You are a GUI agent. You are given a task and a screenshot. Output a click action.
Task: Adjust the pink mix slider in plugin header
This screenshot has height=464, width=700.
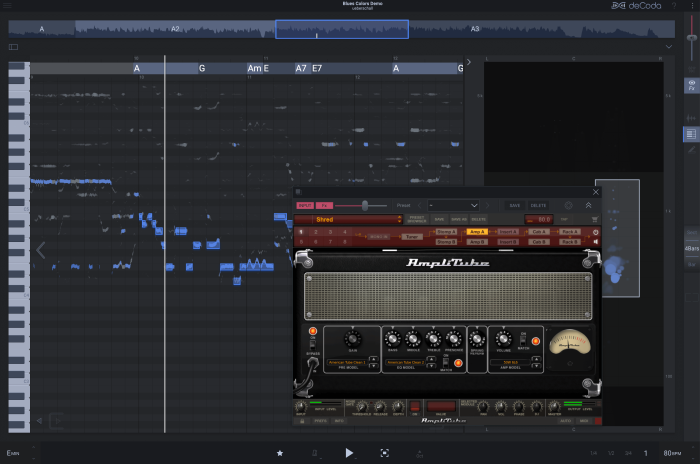tap(365, 205)
